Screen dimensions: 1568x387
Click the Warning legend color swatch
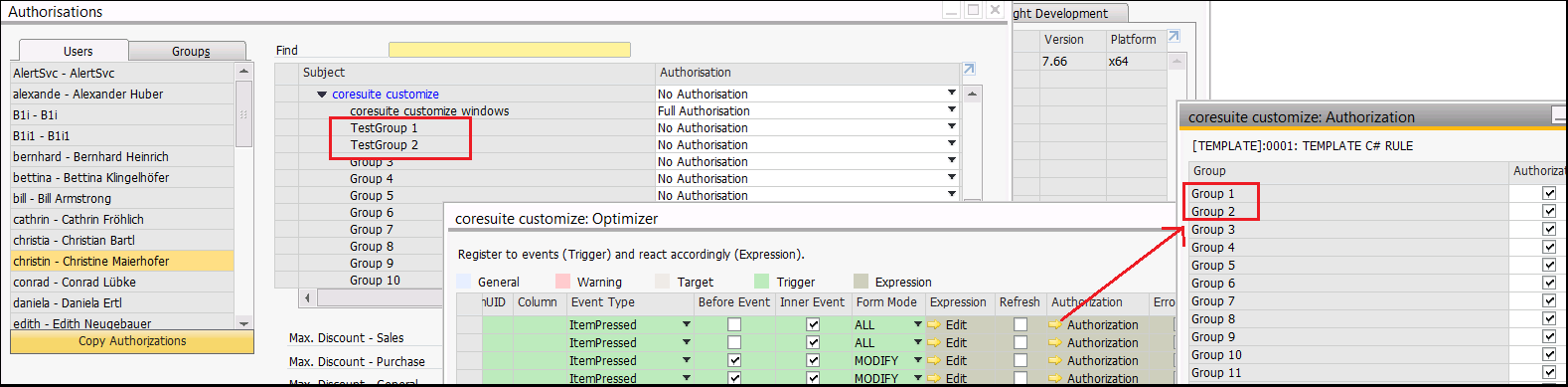pos(563,282)
